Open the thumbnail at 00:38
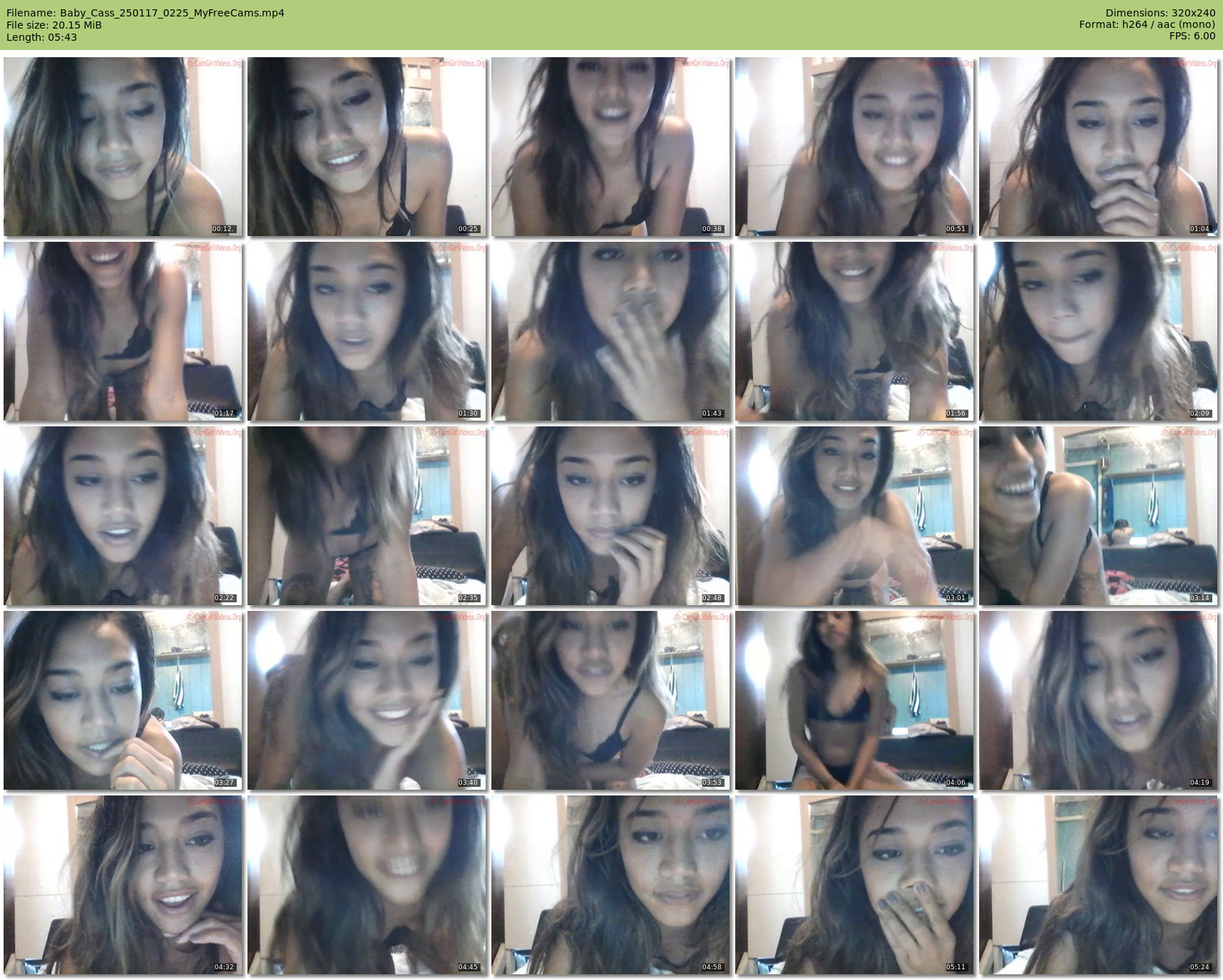 (611, 147)
